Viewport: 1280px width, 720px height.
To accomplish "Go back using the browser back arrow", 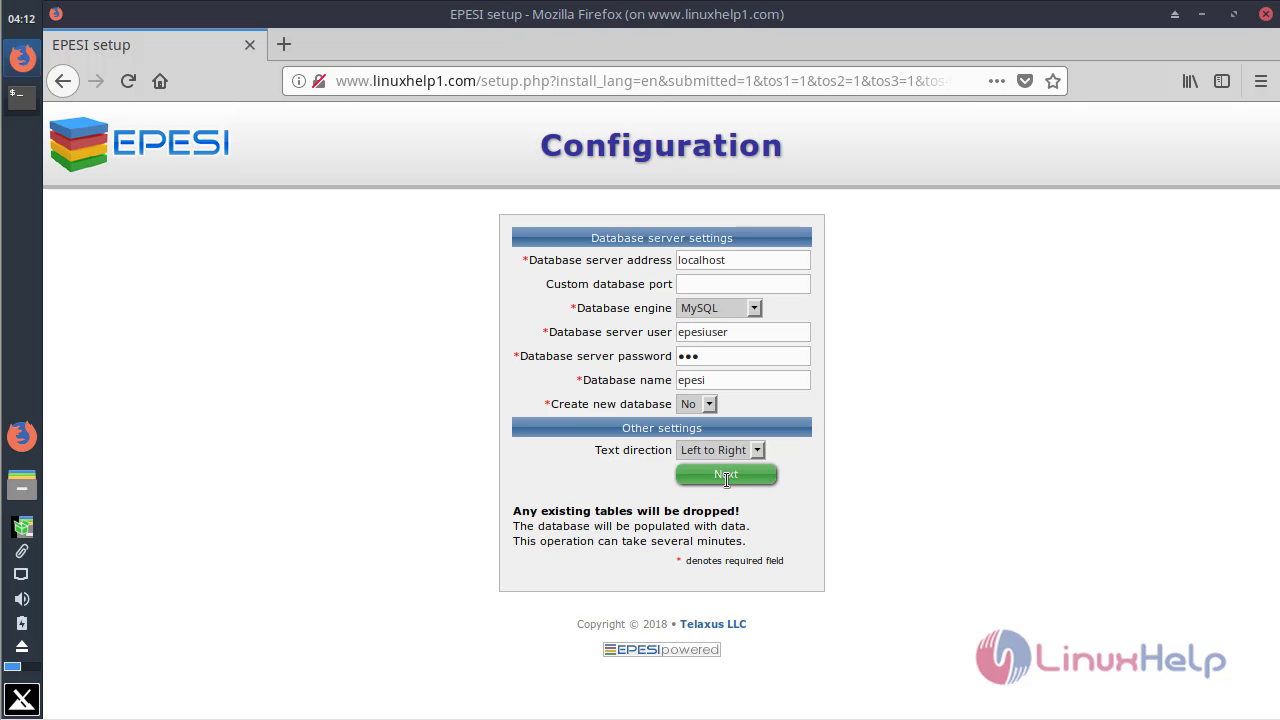I will [x=63, y=81].
